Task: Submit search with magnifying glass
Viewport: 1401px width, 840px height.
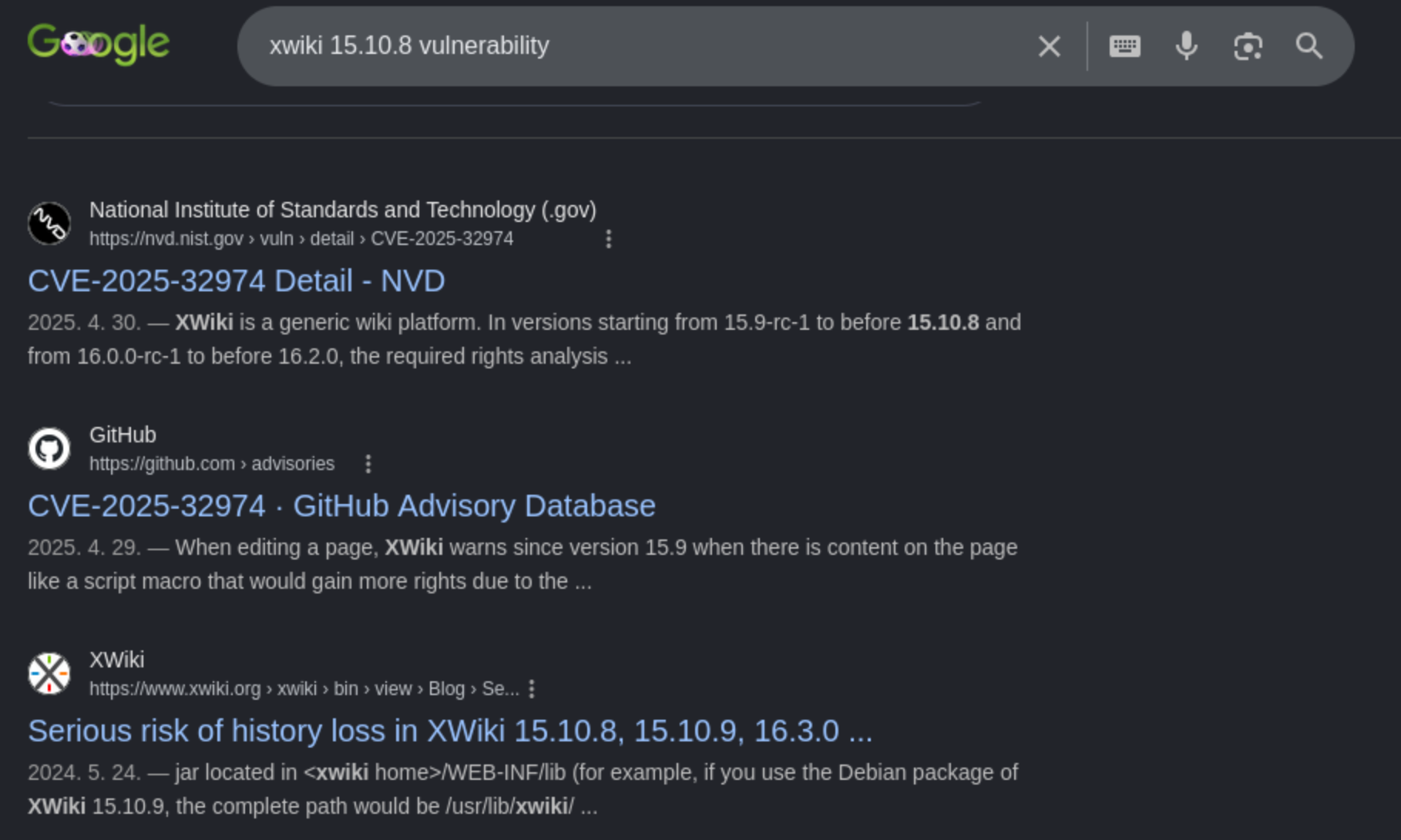Action: [1309, 46]
